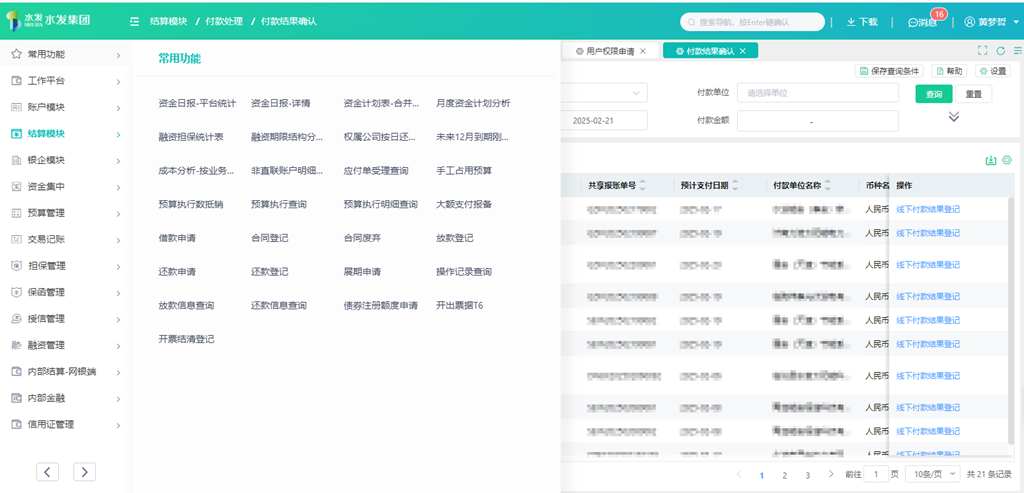
Task: Click the sidebar collapse hamburger icon
Action: click(134, 21)
